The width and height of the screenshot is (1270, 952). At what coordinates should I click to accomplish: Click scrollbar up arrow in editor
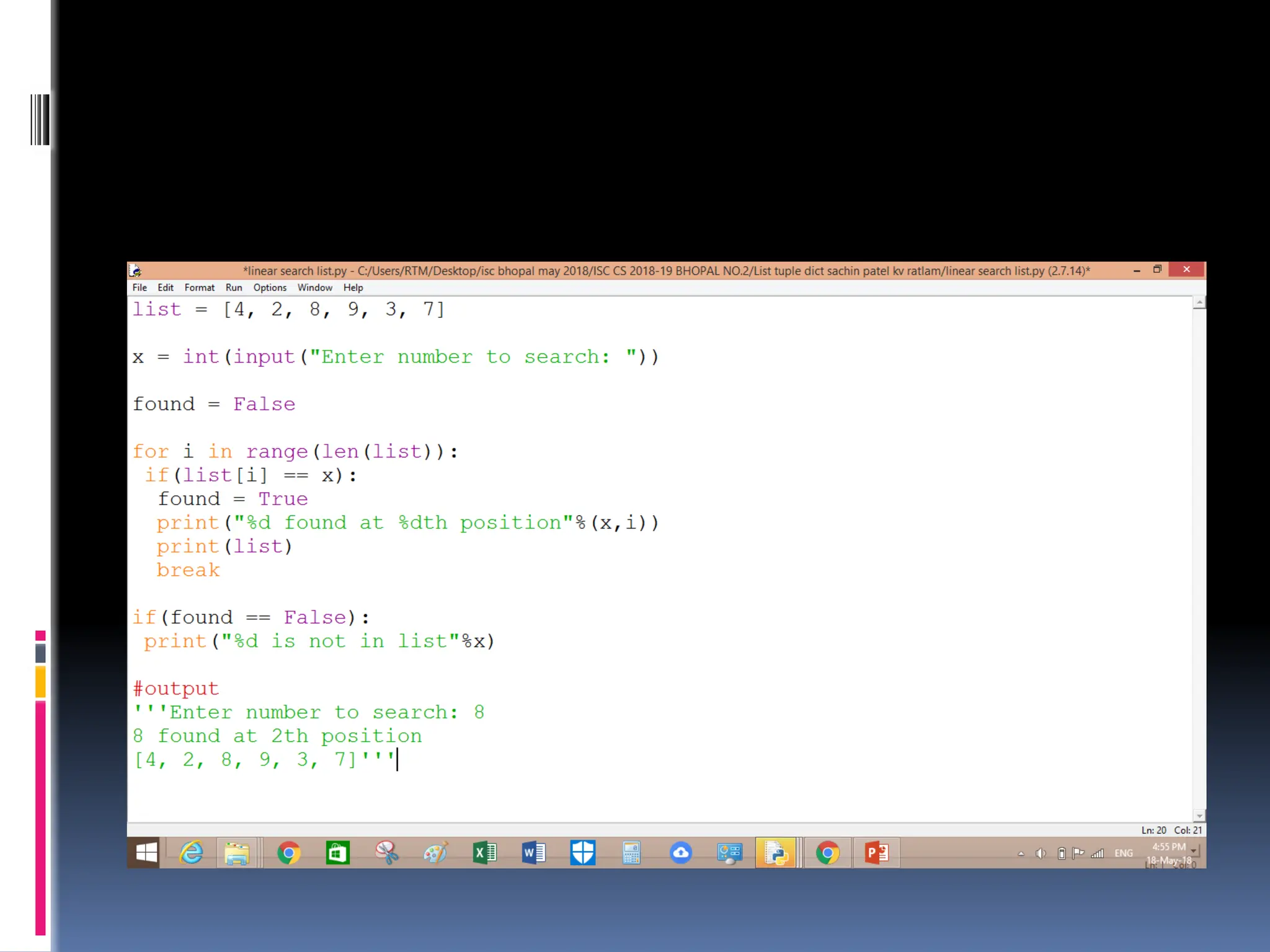tap(1199, 303)
